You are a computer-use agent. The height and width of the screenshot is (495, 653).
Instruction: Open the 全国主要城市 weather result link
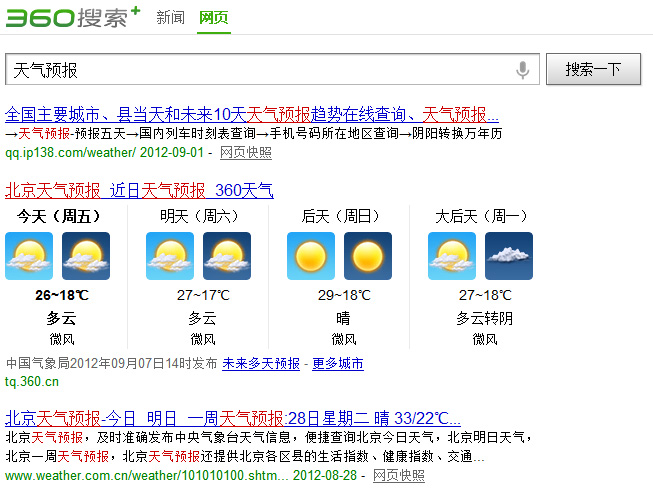point(252,114)
